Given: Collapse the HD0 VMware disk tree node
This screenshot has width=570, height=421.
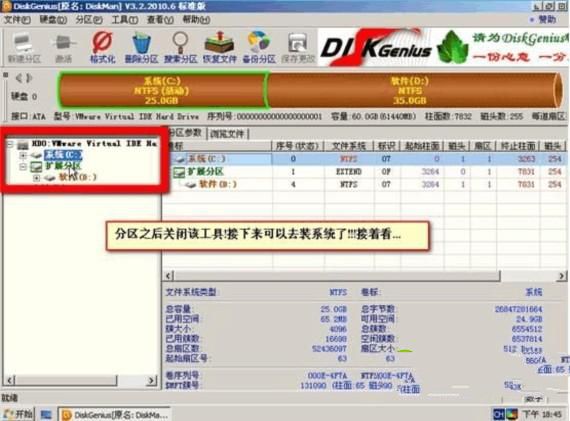Looking at the screenshot, I should point(10,144).
